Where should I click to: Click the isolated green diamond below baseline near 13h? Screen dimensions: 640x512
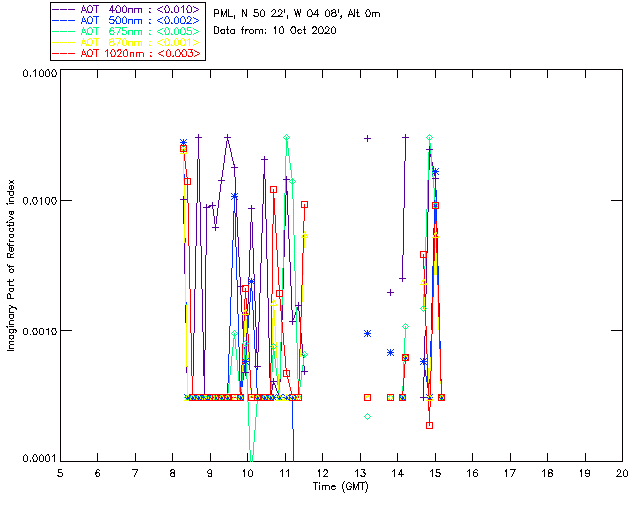[367, 416]
